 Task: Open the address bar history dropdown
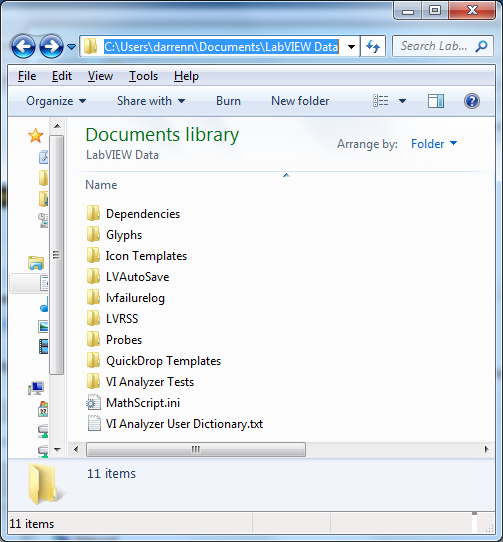click(351, 47)
